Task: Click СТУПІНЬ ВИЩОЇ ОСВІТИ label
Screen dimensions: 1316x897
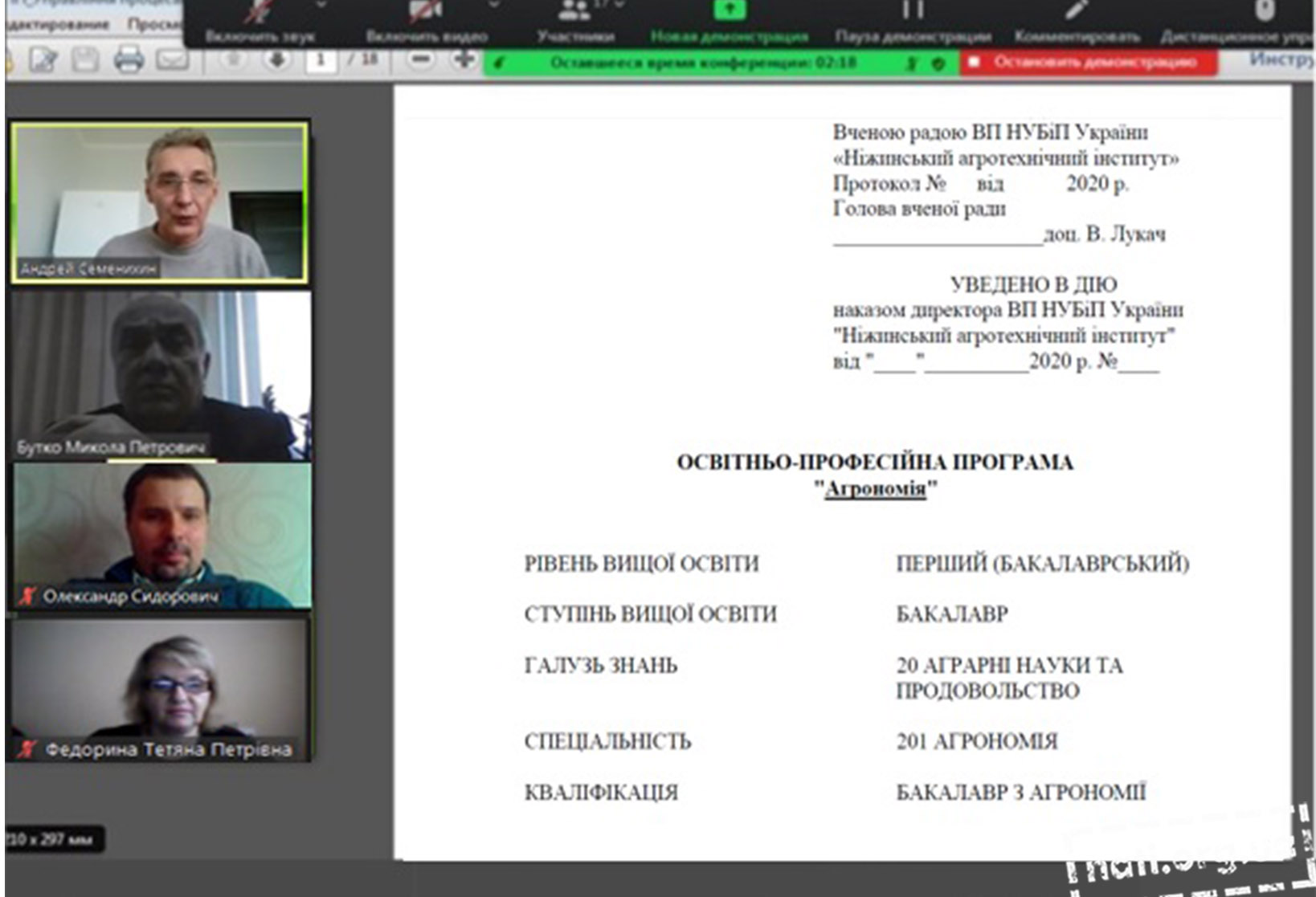Action: pyautogui.click(x=650, y=614)
